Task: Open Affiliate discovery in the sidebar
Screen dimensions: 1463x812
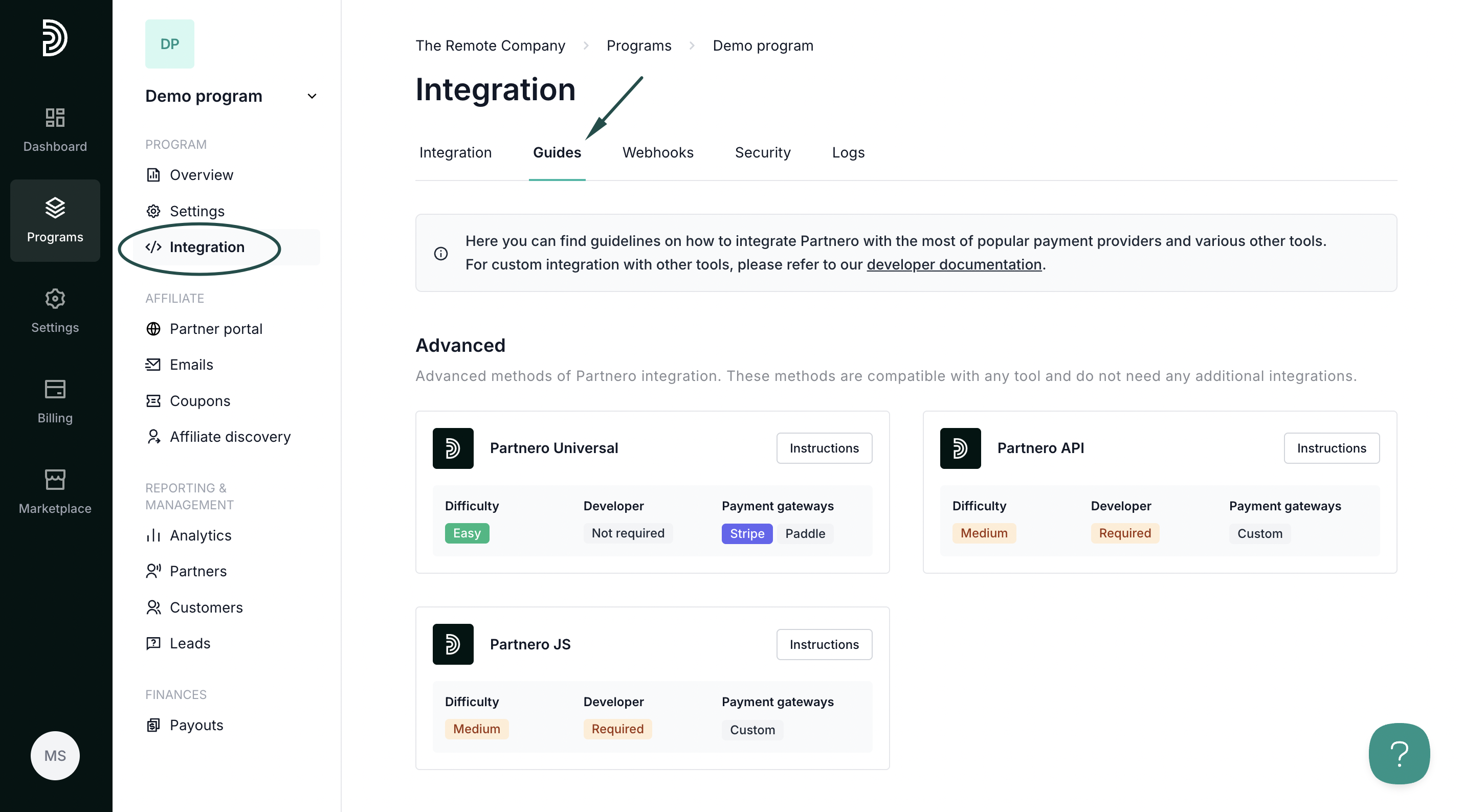Action: 230,437
